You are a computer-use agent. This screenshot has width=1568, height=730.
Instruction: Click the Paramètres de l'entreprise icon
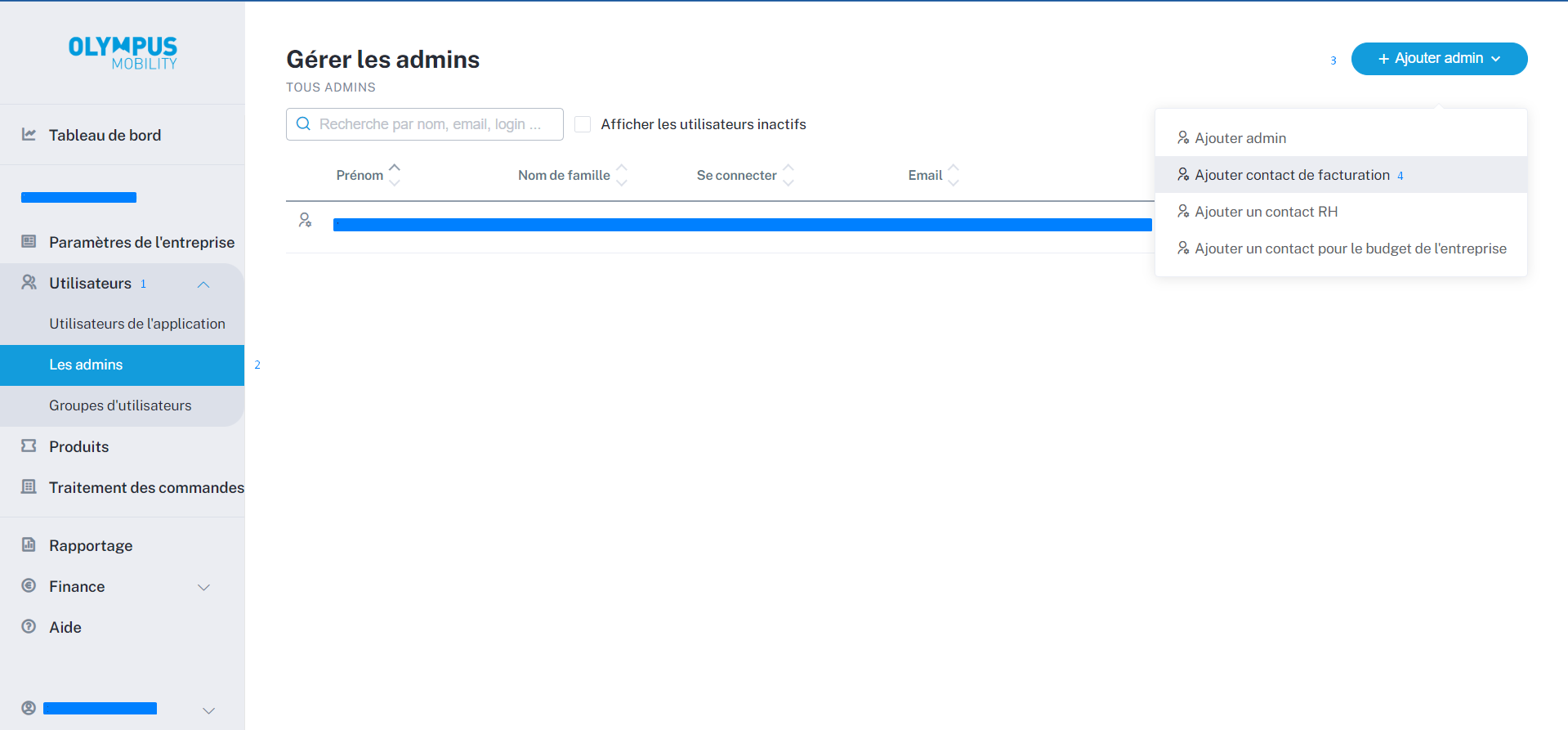[29, 241]
